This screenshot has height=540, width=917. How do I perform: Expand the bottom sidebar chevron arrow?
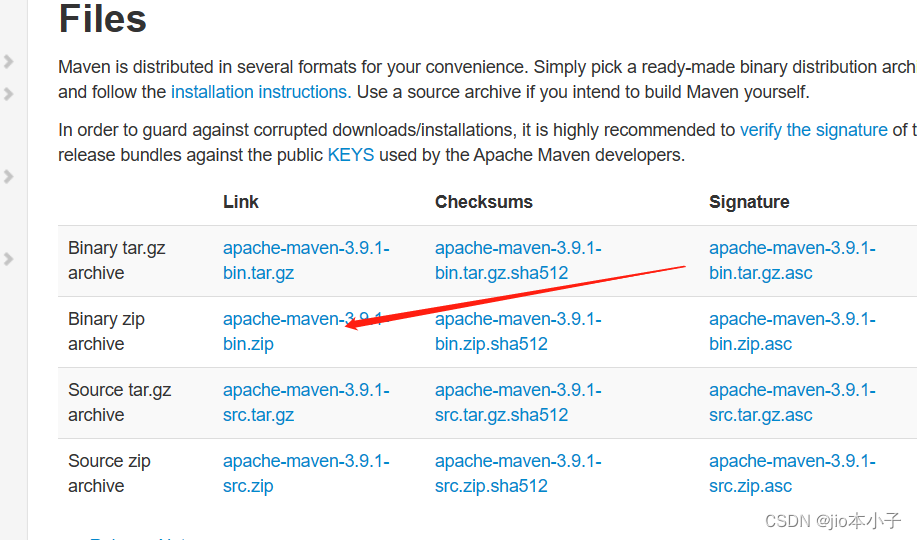(8, 259)
